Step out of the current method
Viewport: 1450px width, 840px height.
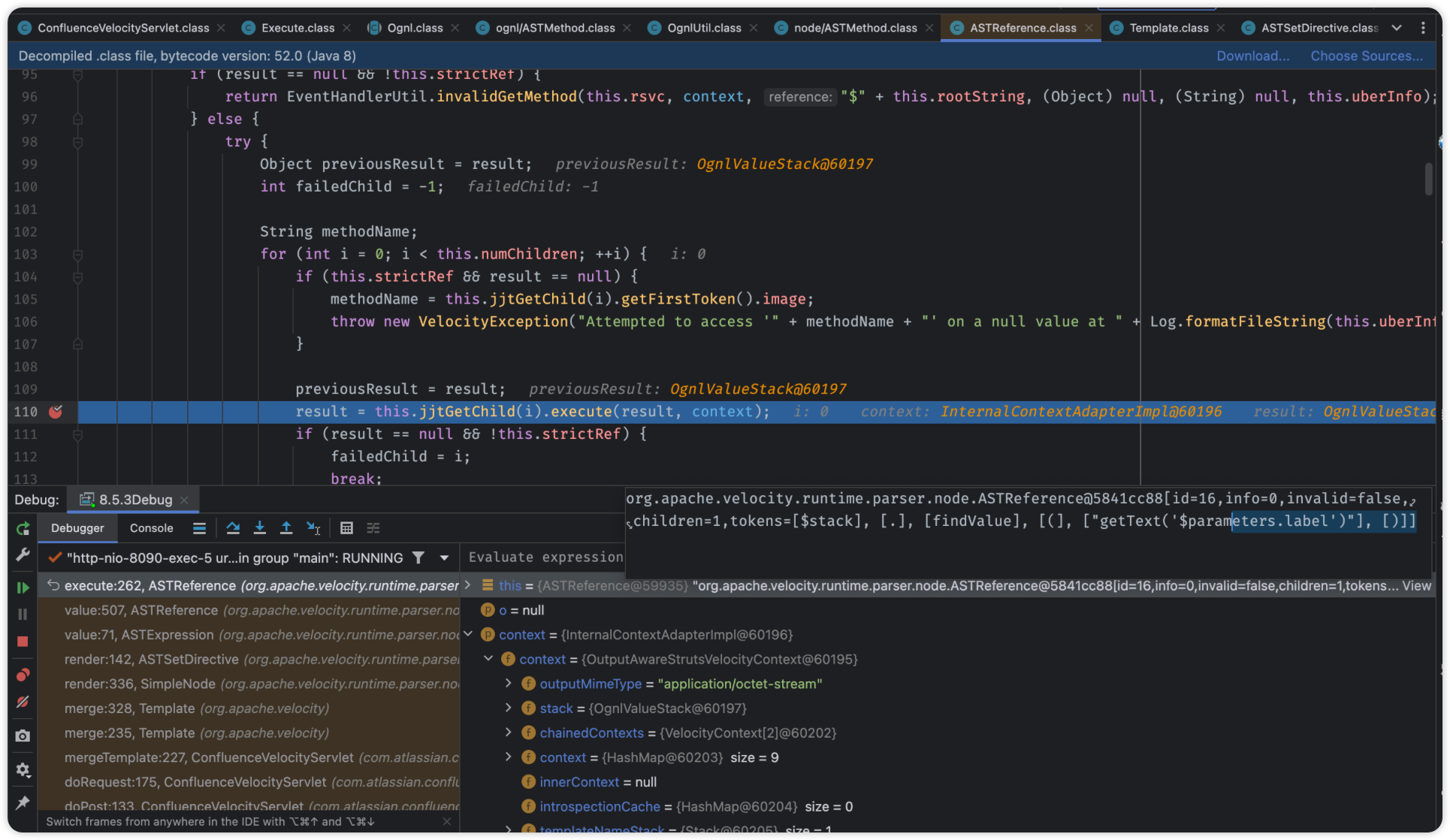coord(286,528)
